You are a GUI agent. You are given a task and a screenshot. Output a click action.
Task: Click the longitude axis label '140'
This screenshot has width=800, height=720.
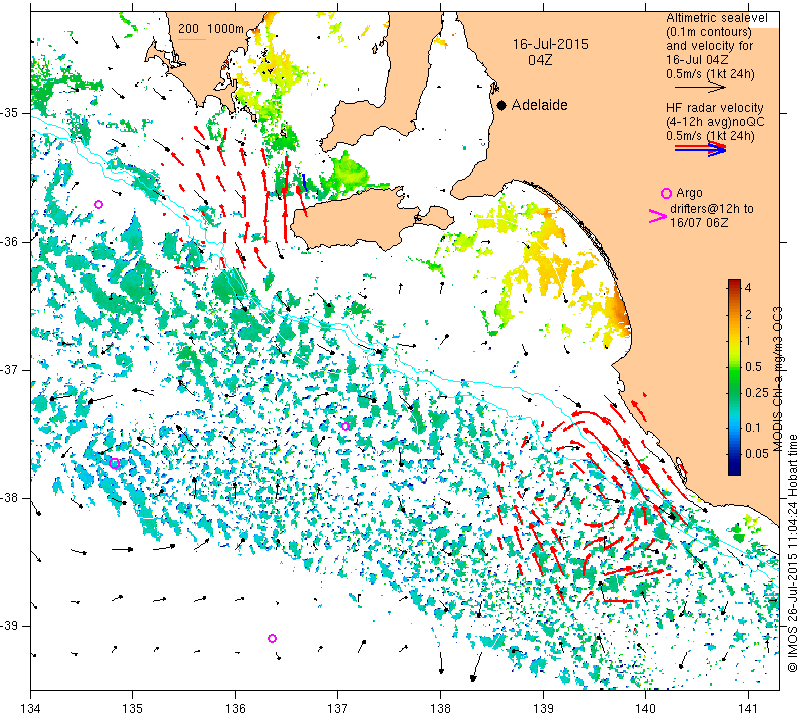coord(645,709)
